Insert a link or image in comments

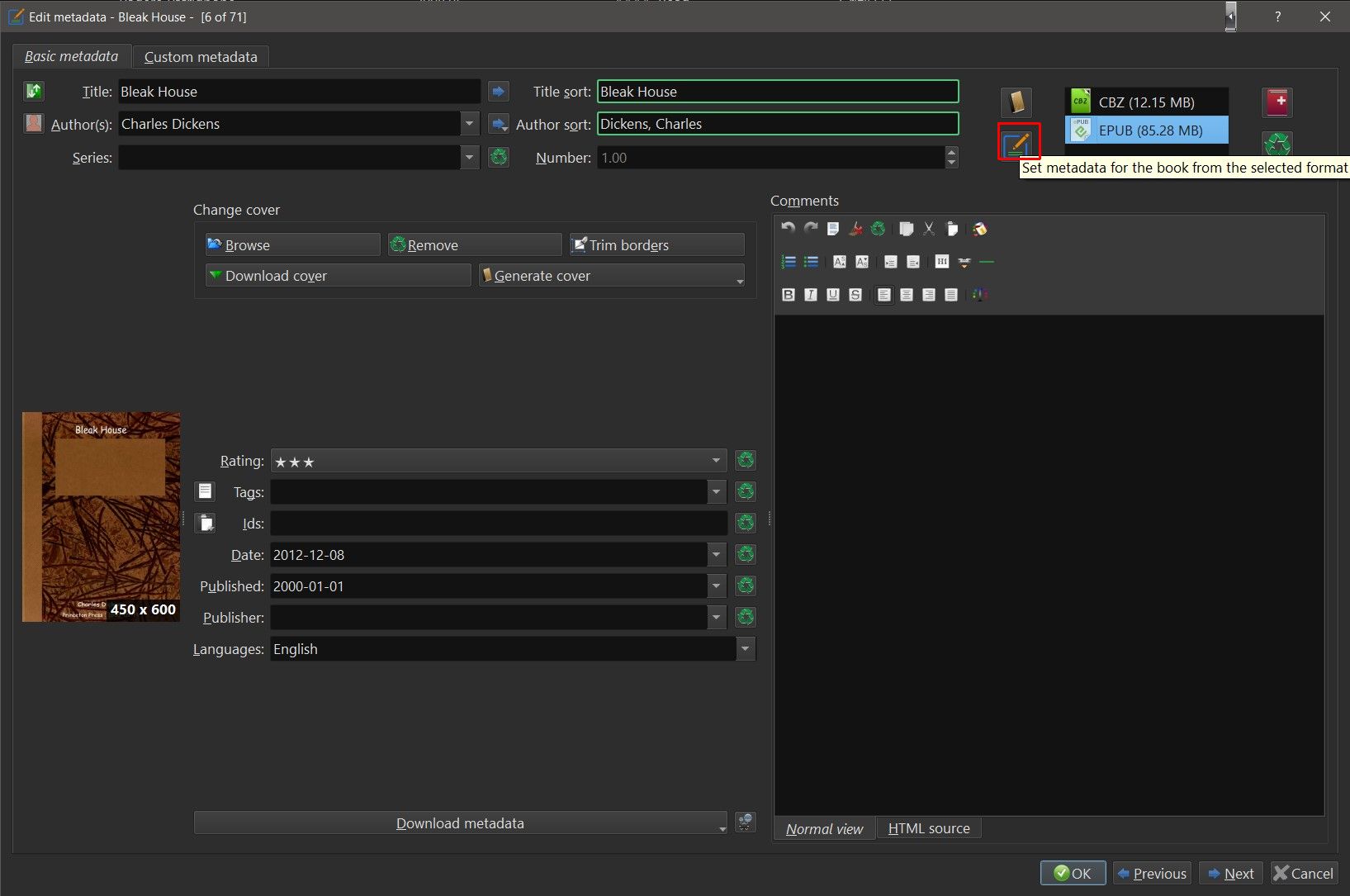pyautogui.click(x=964, y=262)
